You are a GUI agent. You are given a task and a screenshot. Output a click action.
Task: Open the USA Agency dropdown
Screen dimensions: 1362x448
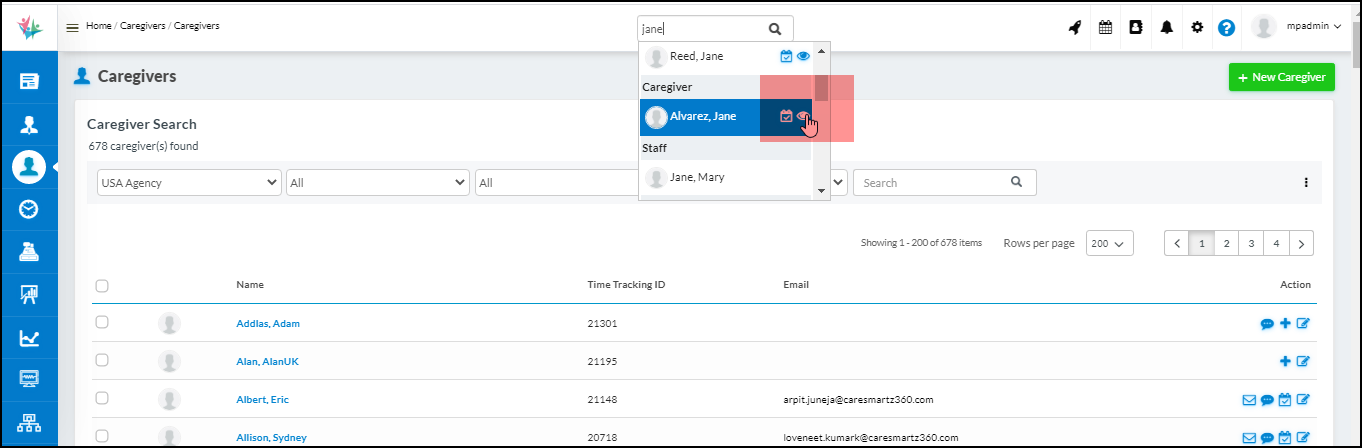tap(189, 183)
